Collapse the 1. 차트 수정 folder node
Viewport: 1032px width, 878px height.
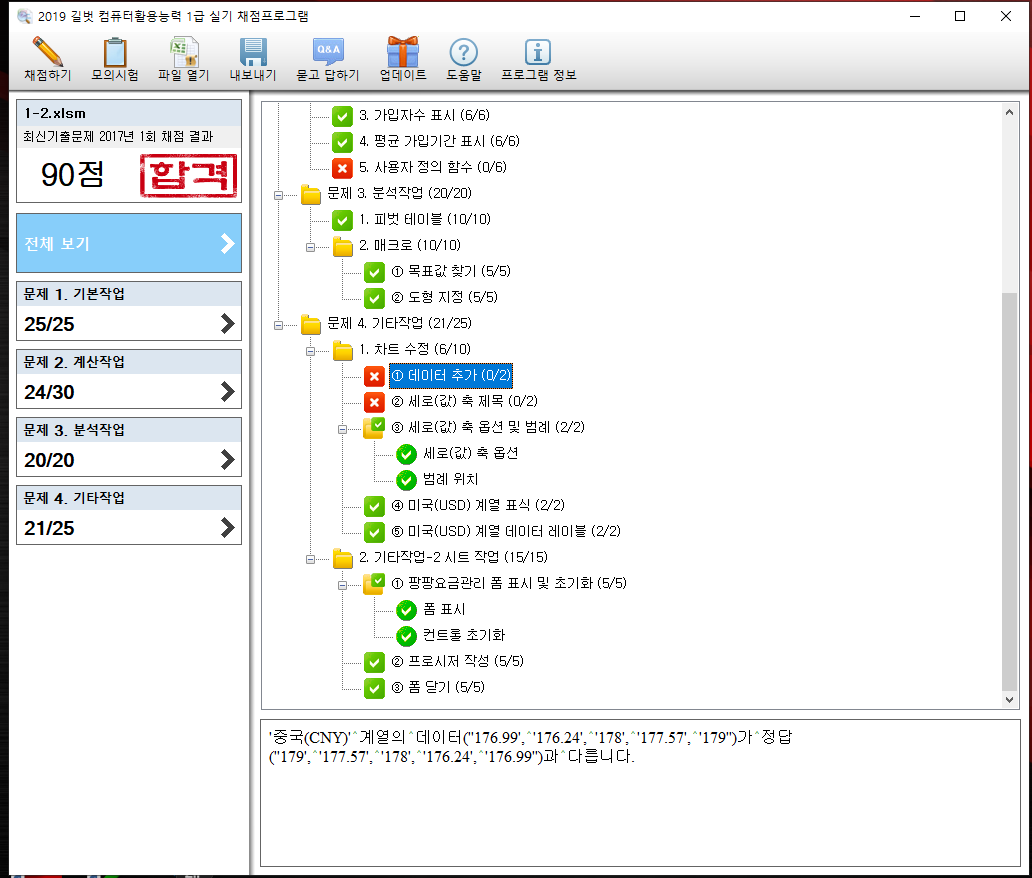pyautogui.click(x=311, y=350)
